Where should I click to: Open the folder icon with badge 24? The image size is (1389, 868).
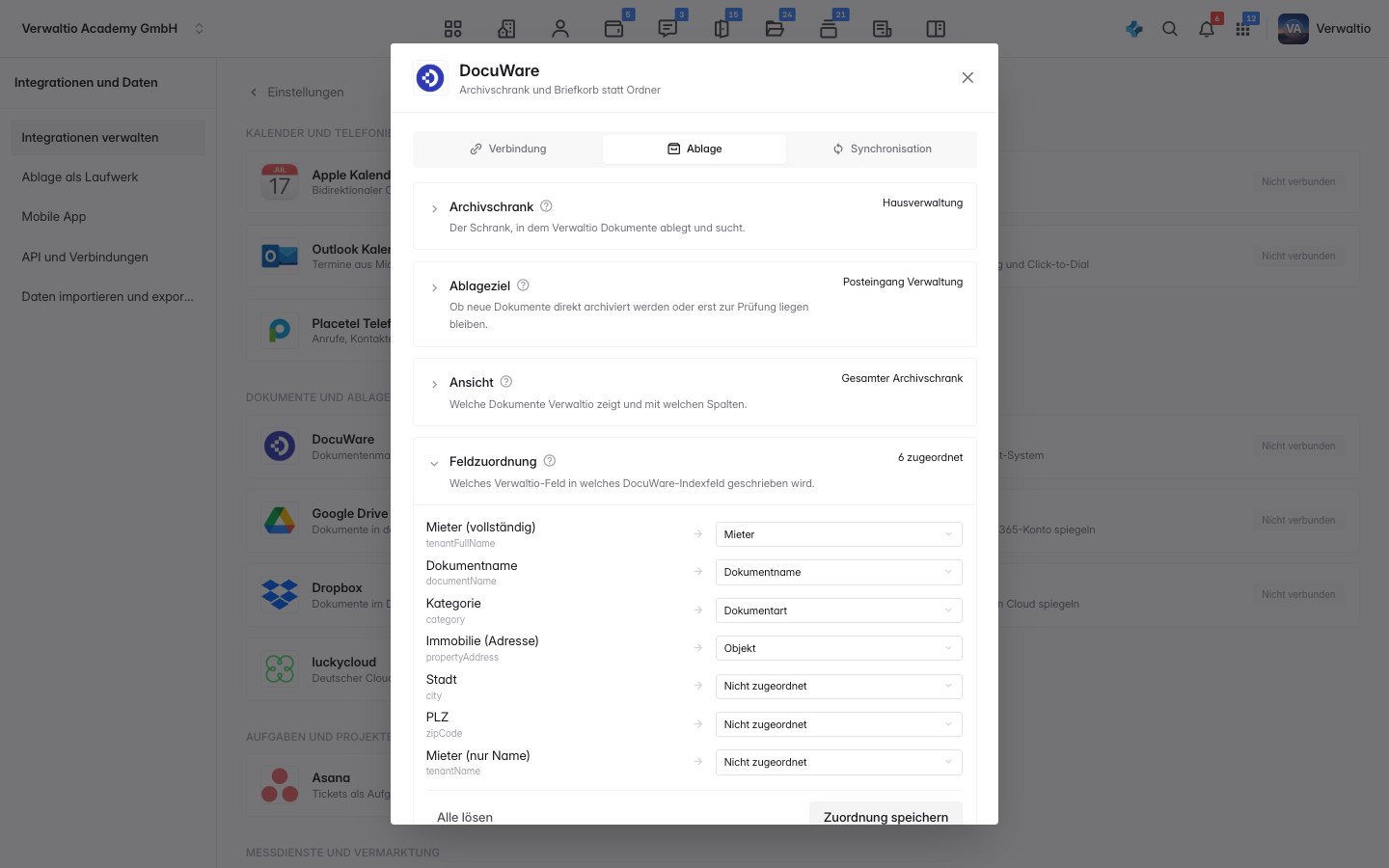[x=775, y=29]
